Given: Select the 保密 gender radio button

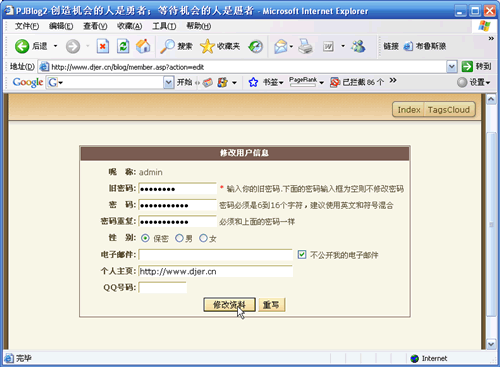Looking at the screenshot, I should (x=145, y=238).
